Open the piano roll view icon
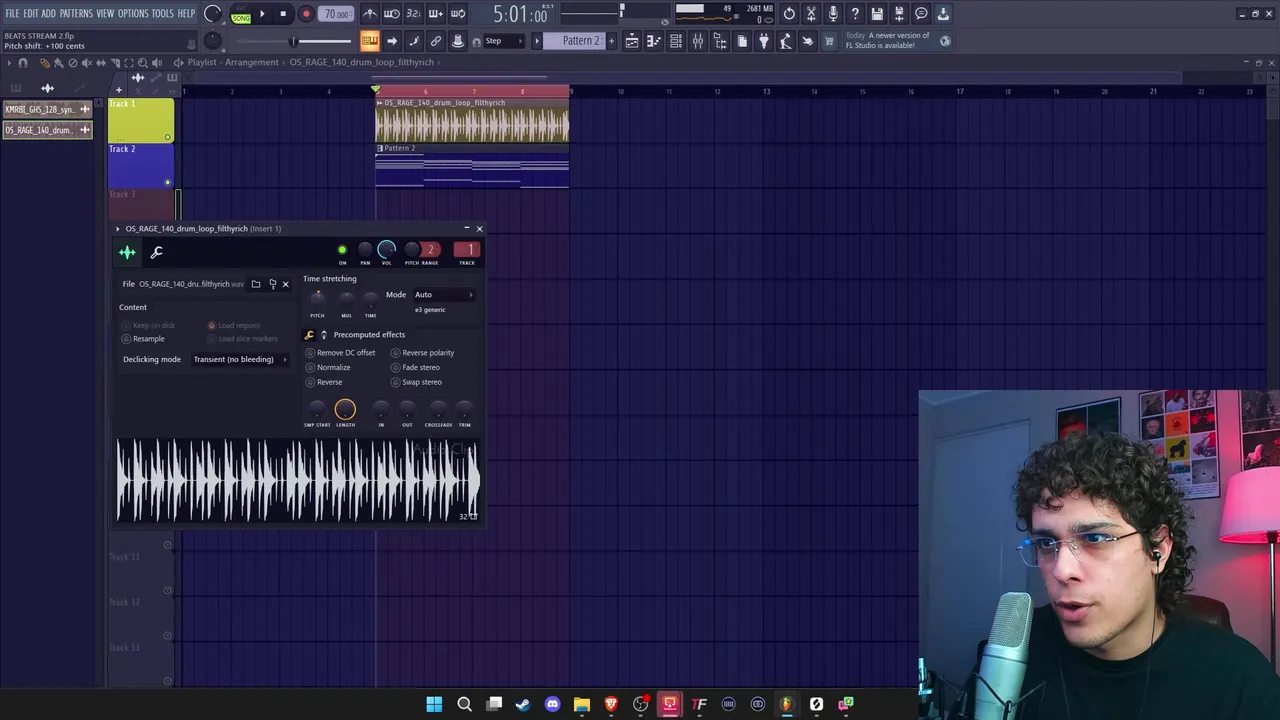1280x720 pixels. (654, 41)
